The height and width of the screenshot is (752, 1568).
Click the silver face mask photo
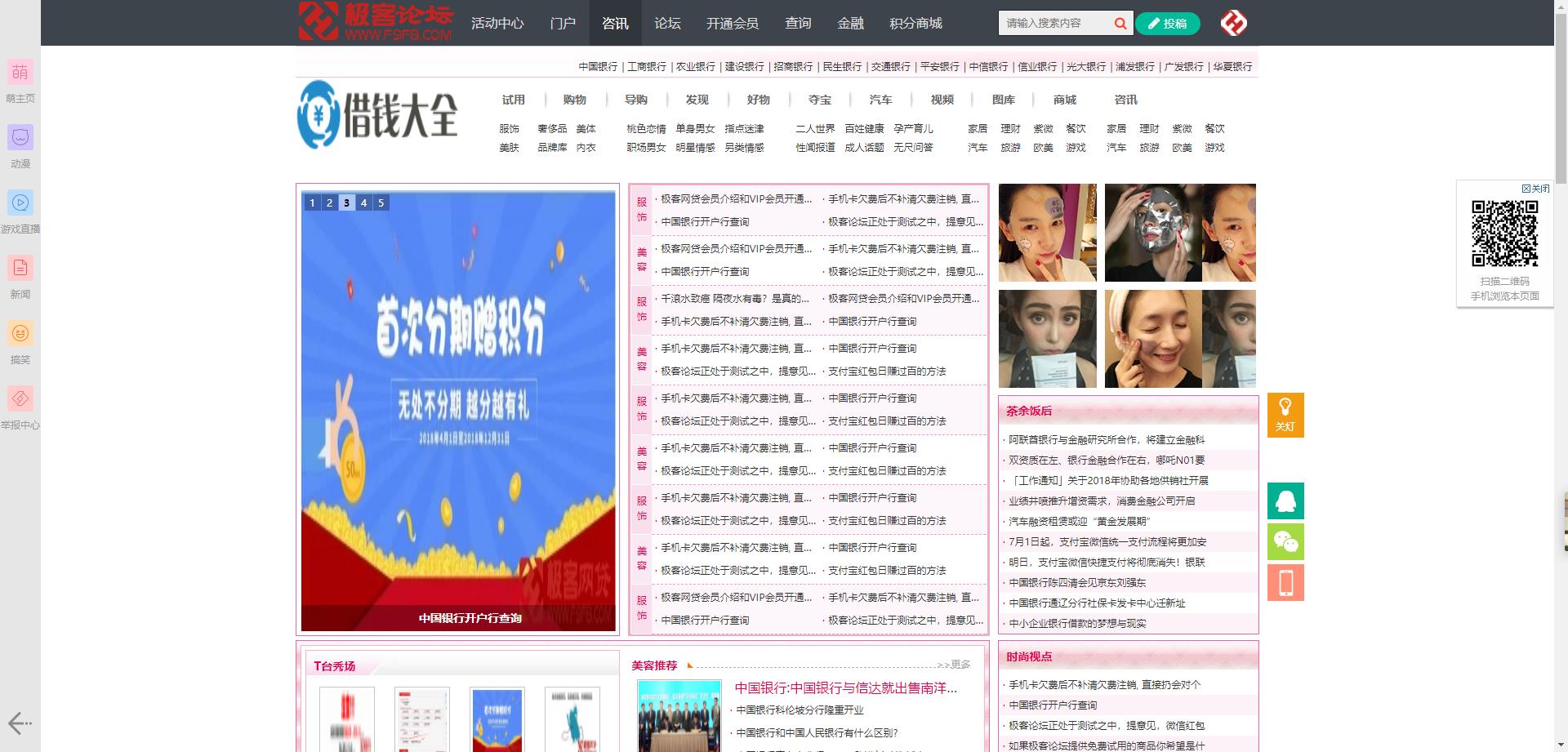point(1153,233)
